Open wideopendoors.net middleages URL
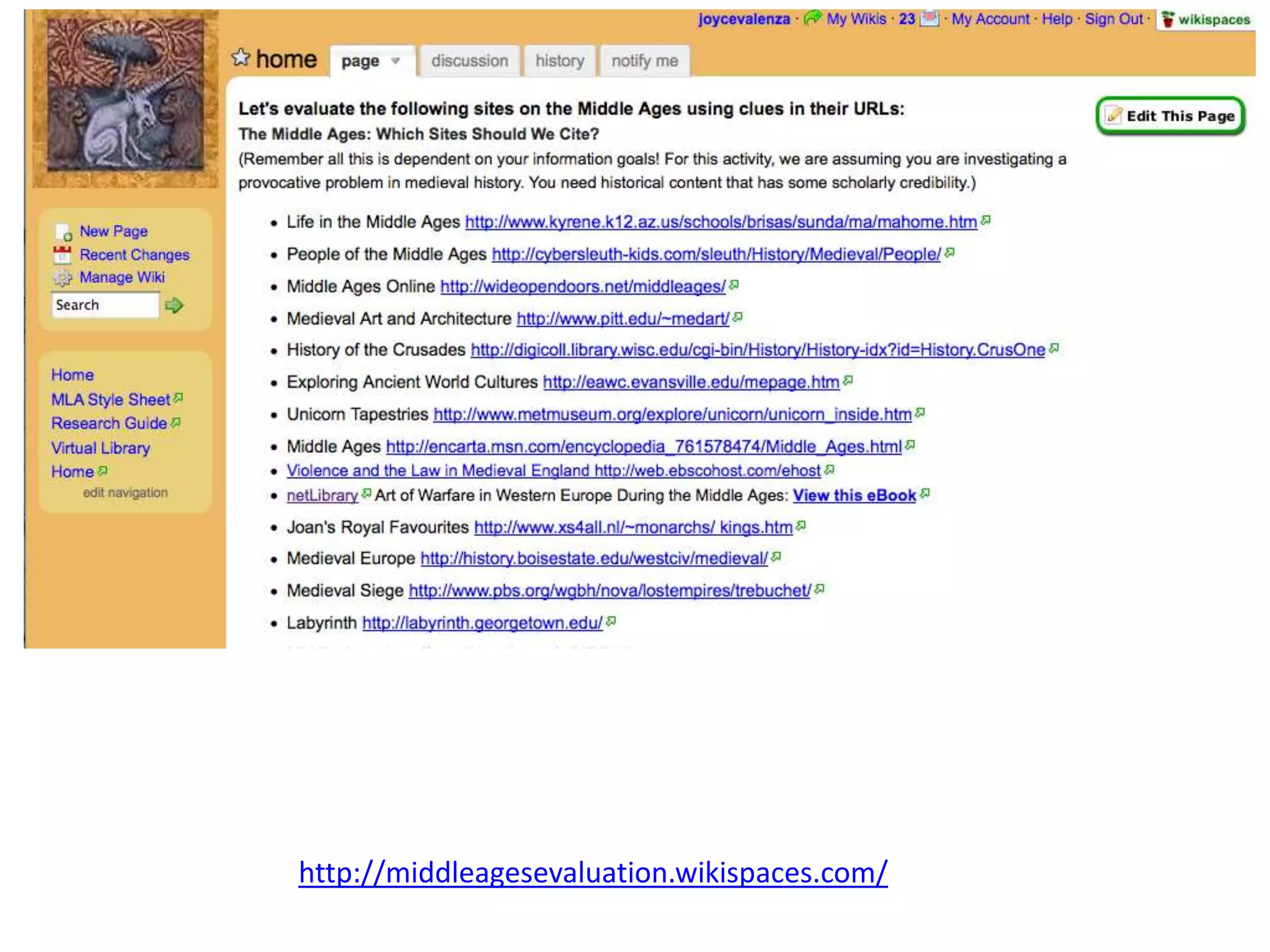 point(583,286)
